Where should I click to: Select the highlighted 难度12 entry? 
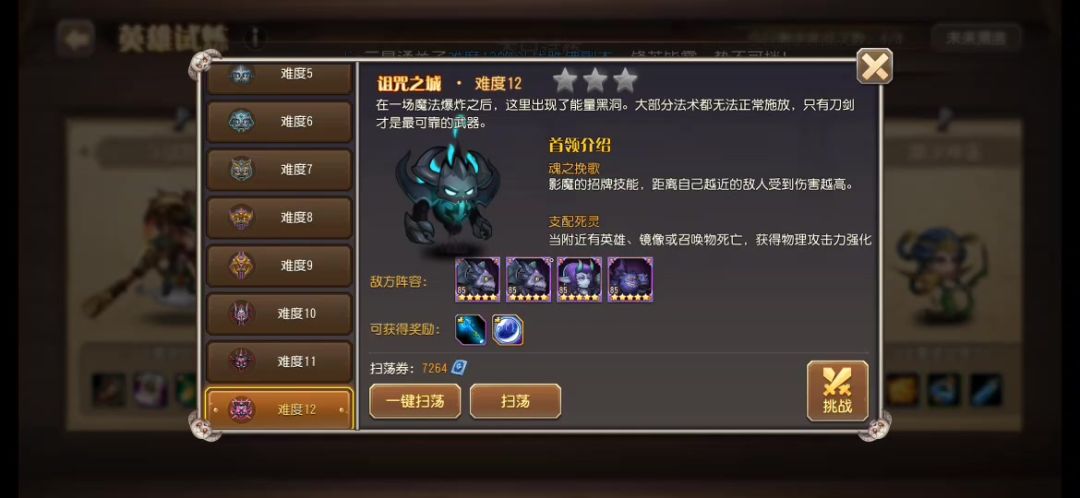pyautogui.click(x=279, y=409)
